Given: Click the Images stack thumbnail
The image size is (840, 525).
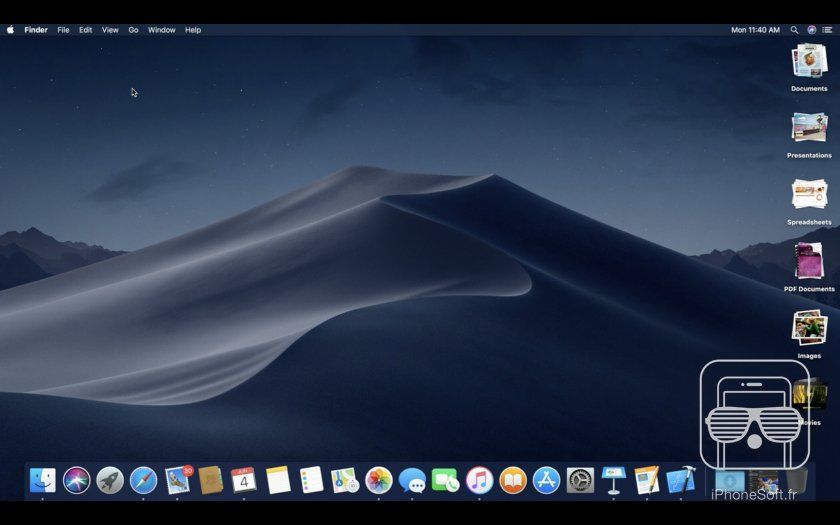Looking at the screenshot, I should [809, 328].
